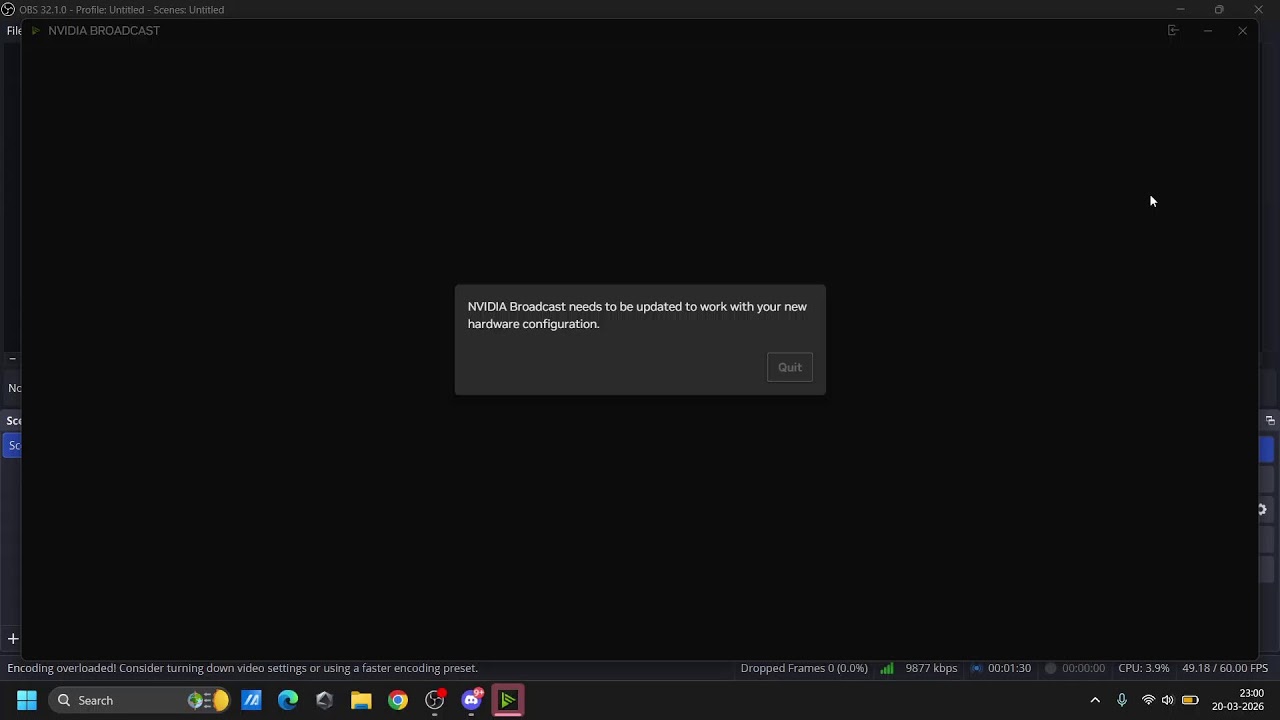The height and width of the screenshot is (720, 1280).
Task: Click the OBS controls dock pop-out icon
Action: [x=1269, y=421]
